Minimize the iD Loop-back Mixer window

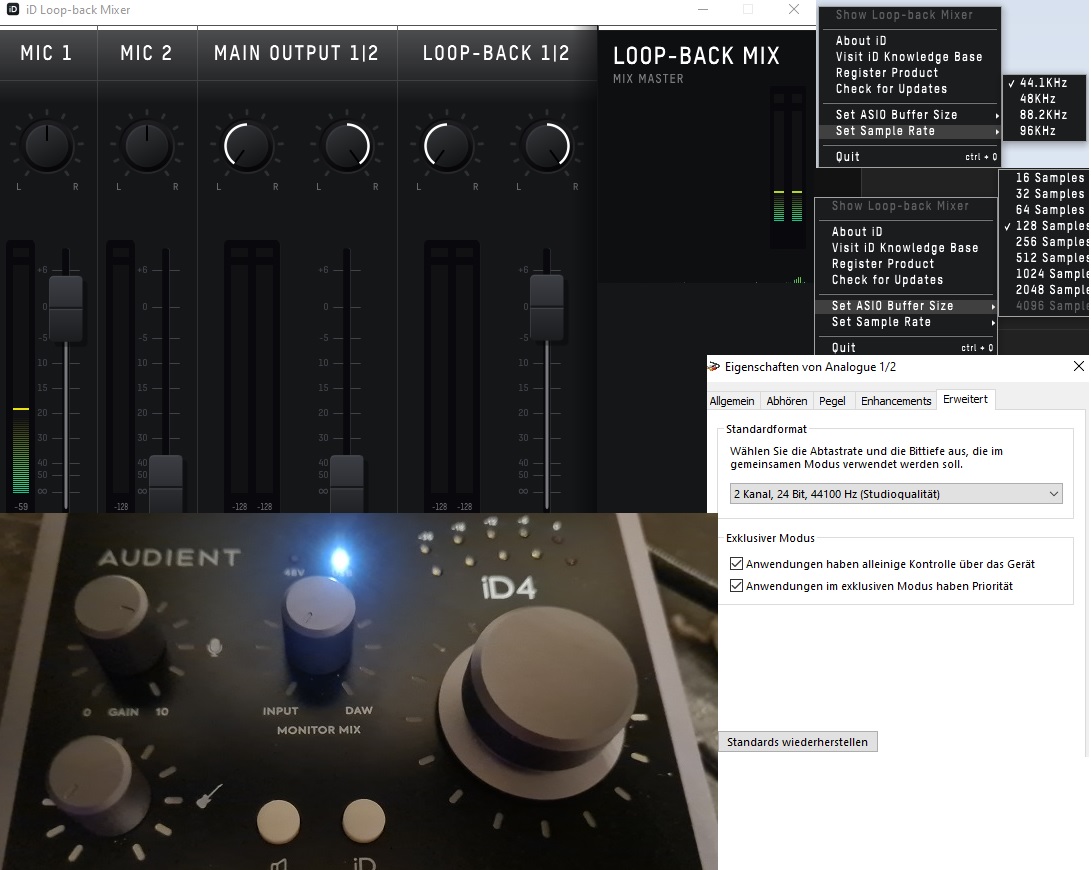pos(703,10)
